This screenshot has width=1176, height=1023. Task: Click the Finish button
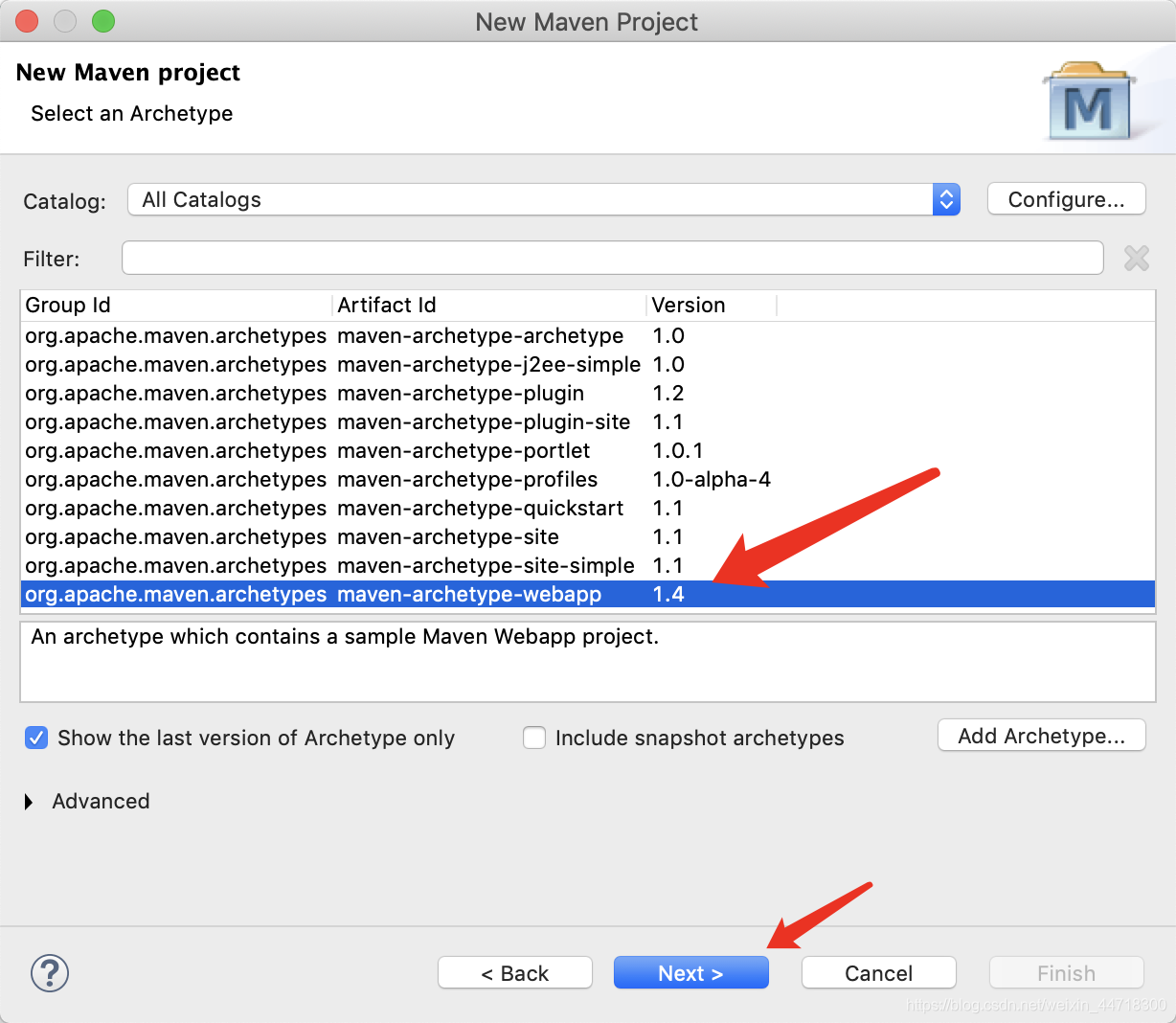(1066, 973)
